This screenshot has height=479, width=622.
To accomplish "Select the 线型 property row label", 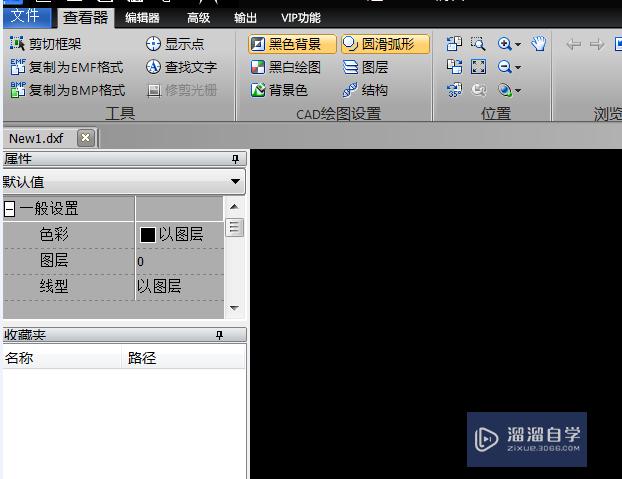I will tap(54, 286).
